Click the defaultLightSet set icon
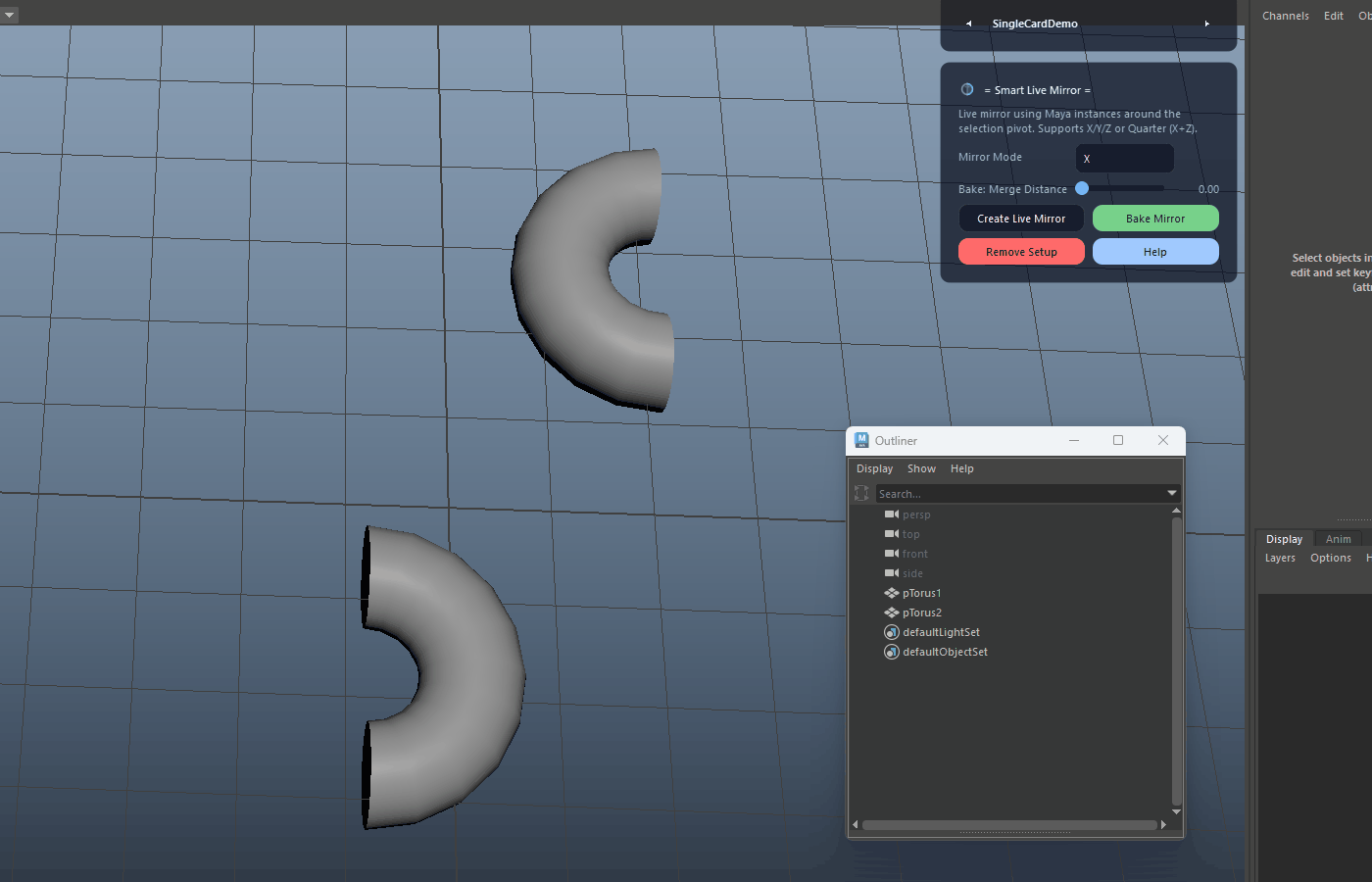This screenshot has height=882, width=1372. coord(892,632)
